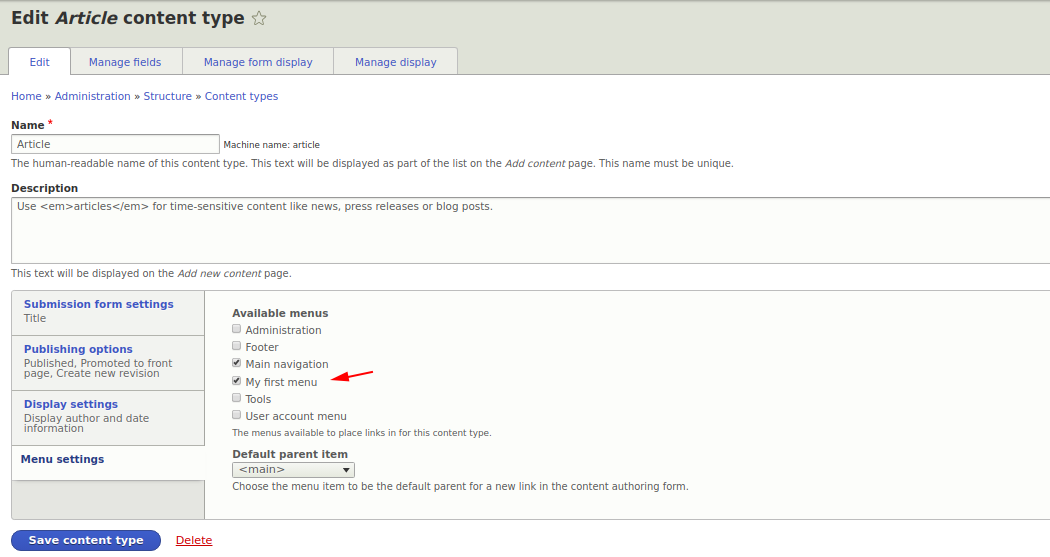Select Submission form settings vertical tab

(108, 313)
